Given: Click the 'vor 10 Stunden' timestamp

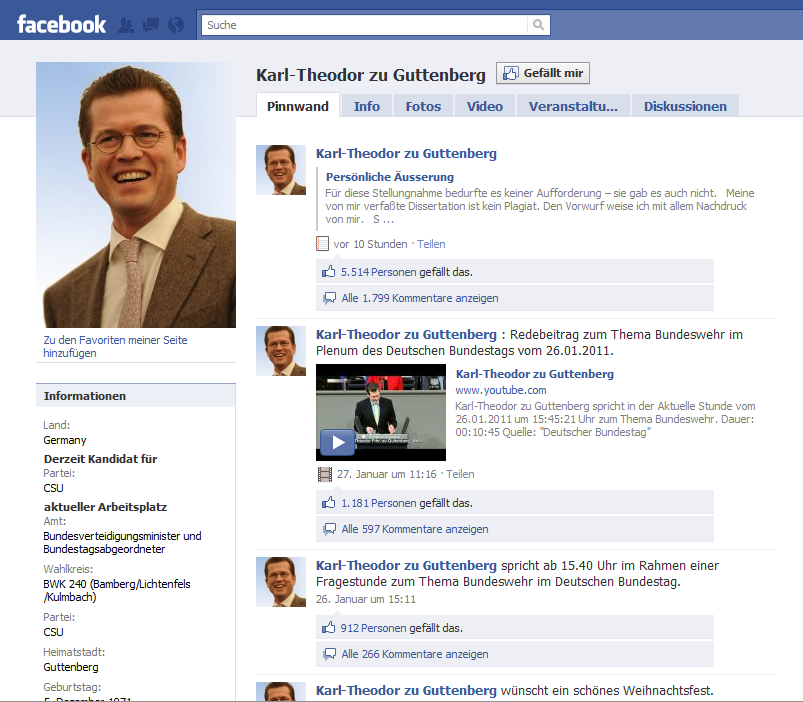Looking at the screenshot, I should click(x=370, y=244).
